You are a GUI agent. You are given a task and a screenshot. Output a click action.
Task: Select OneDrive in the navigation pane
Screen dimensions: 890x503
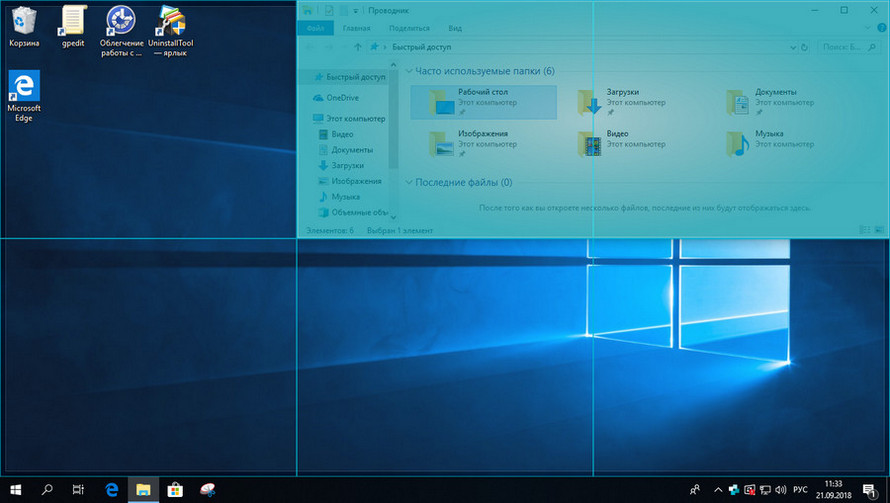coord(342,98)
